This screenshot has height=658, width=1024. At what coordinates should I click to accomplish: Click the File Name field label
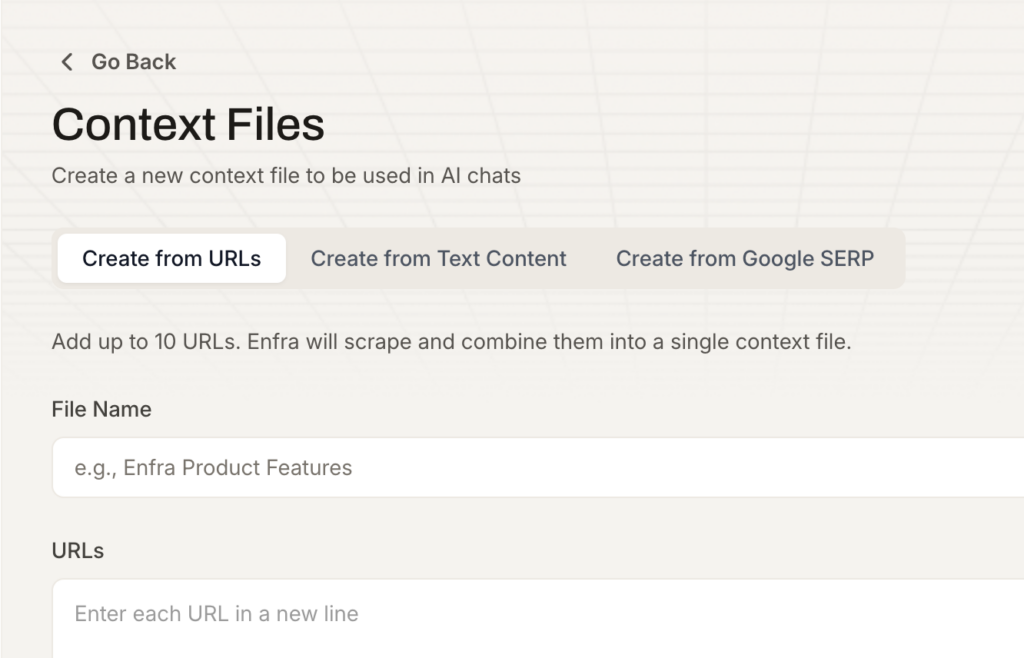(101, 409)
